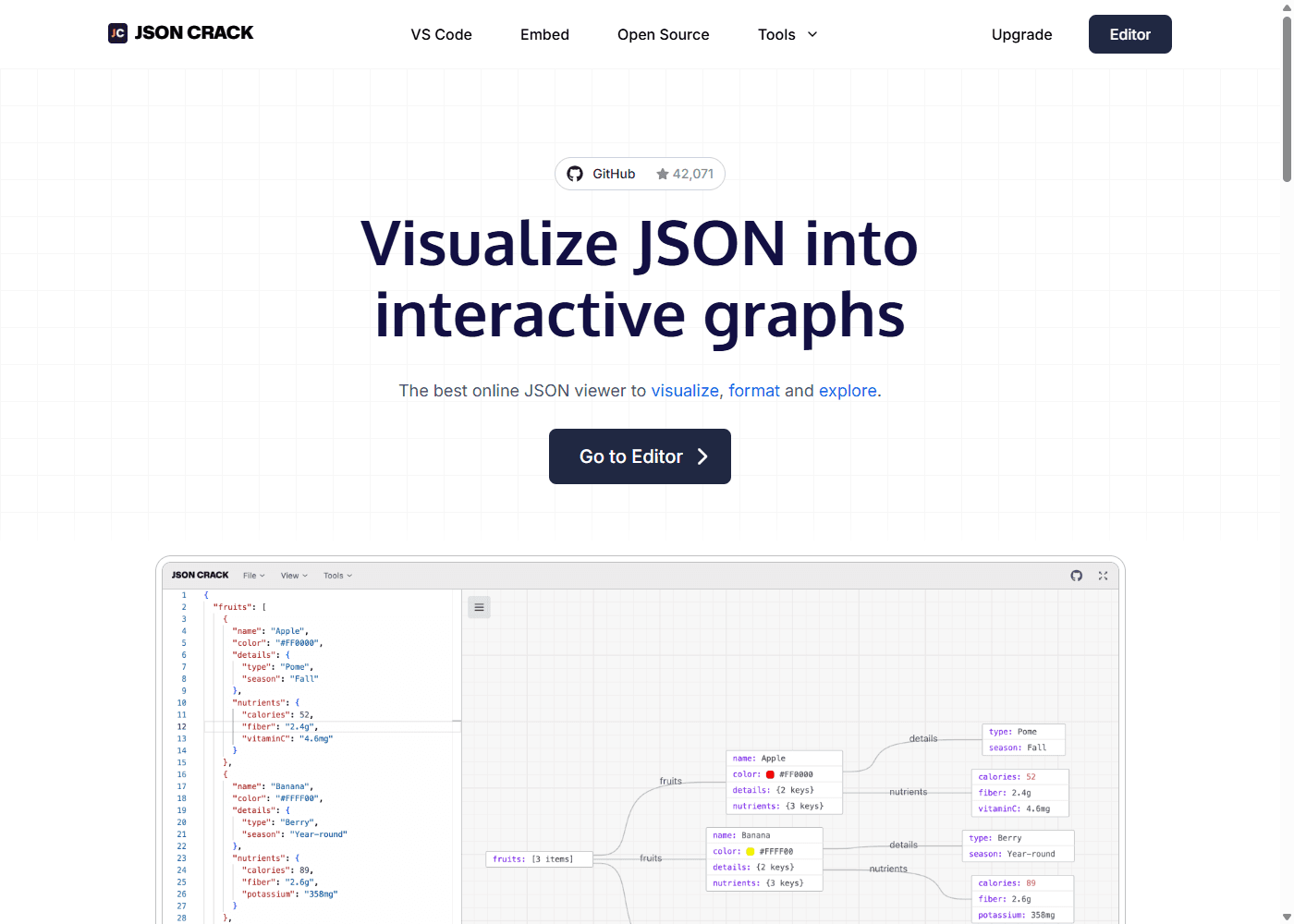Click the yellow color swatch for #FFFF00
1294x924 pixels.
click(751, 852)
